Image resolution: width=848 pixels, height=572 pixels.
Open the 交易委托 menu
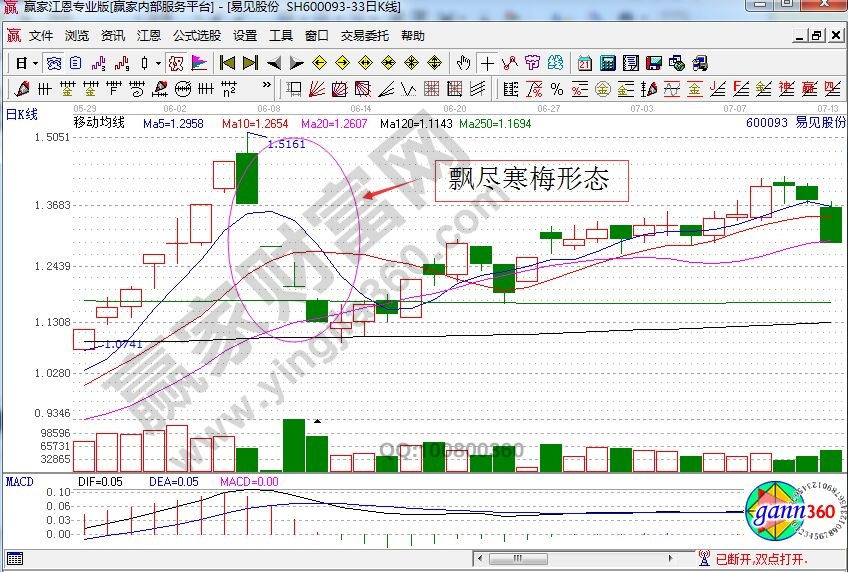click(365, 35)
